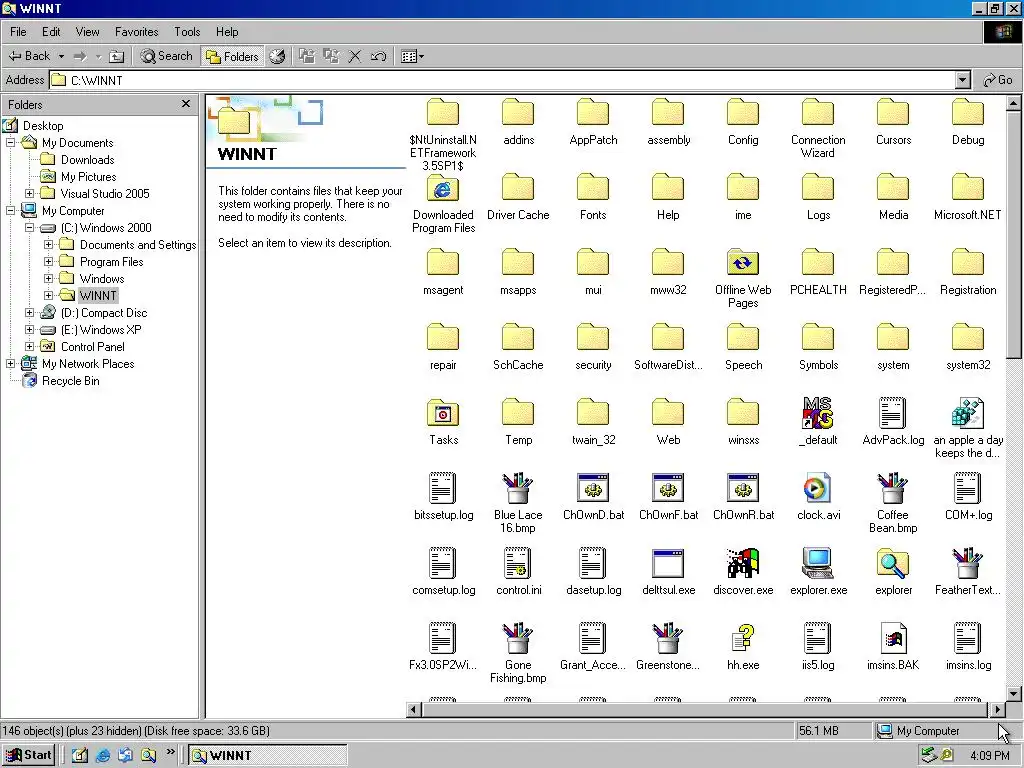Click the horizontal scrollbar right arrow
The height and width of the screenshot is (768, 1024).
pyautogui.click(x=998, y=709)
